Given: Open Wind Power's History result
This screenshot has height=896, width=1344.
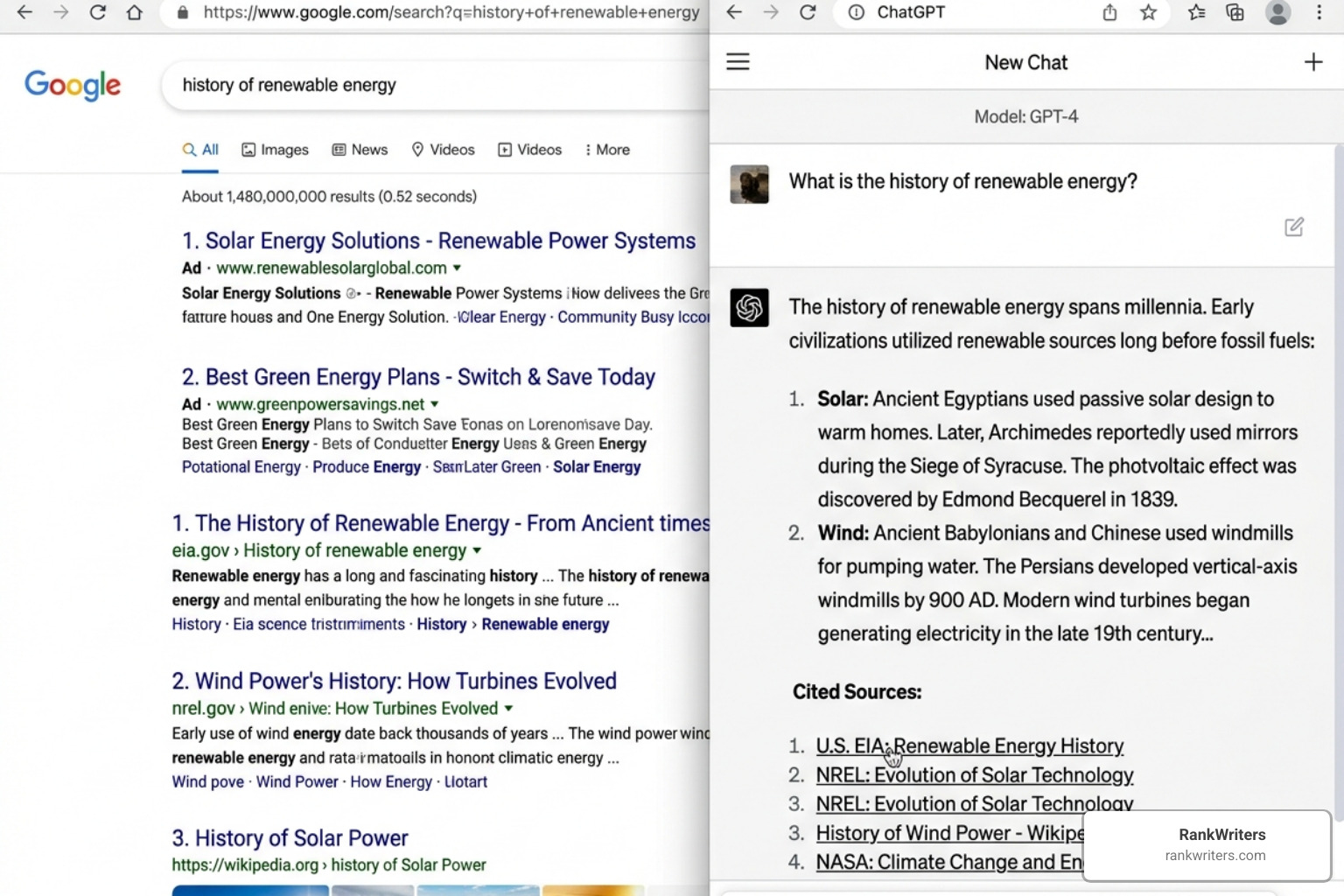Looking at the screenshot, I should (395, 681).
